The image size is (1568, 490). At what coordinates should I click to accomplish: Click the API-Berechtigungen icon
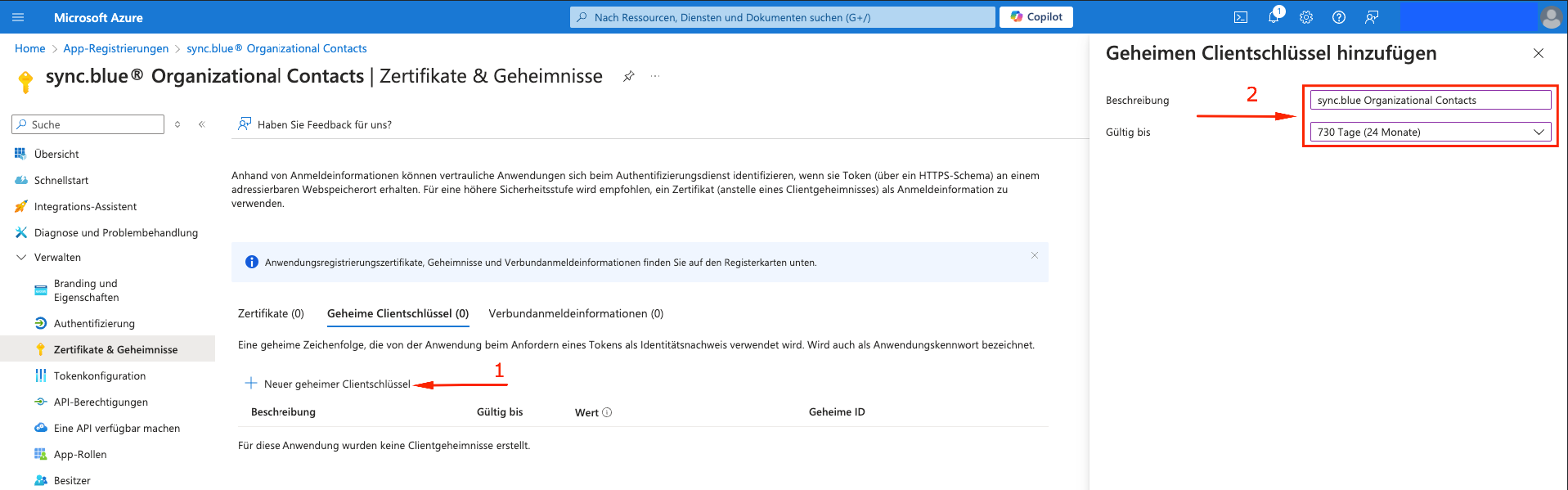(x=40, y=402)
